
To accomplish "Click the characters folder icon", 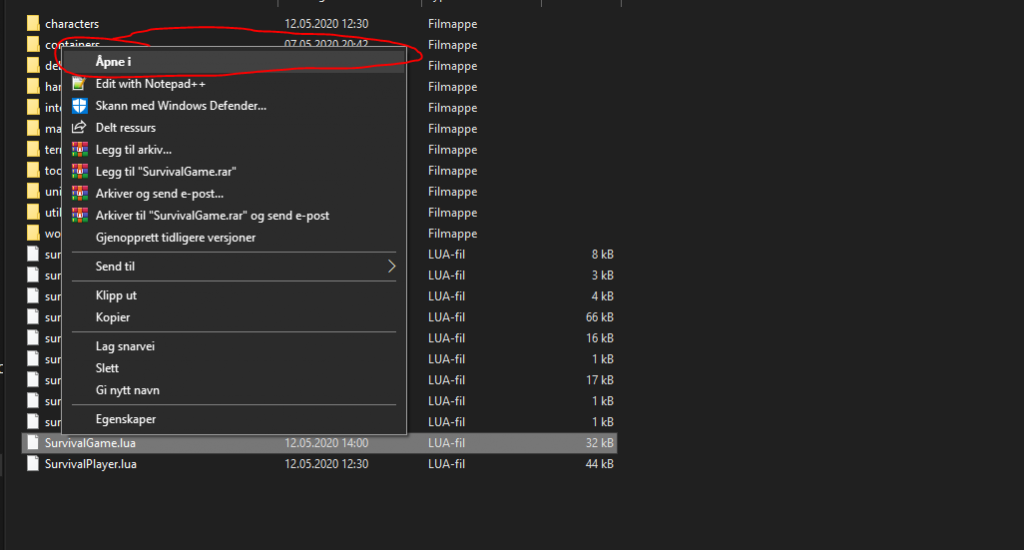I will click(x=33, y=23).
